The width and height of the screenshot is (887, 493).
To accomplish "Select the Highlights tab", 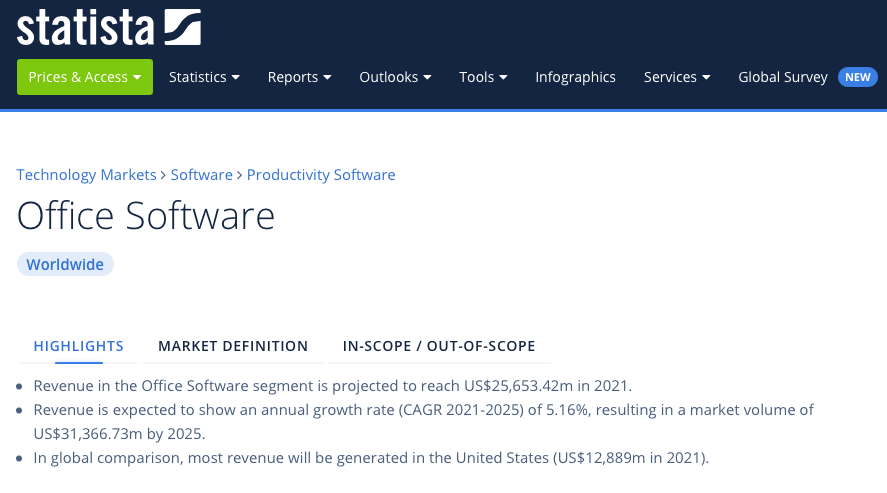I will click(x=79, y=346).
